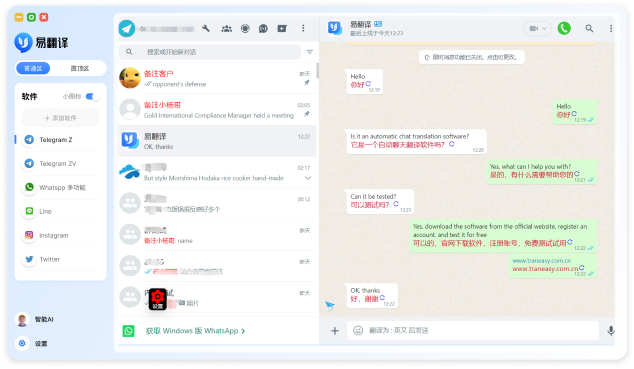The image size is (634, 369).
Task: Click the chat search input field
Action: coord(210,52)
